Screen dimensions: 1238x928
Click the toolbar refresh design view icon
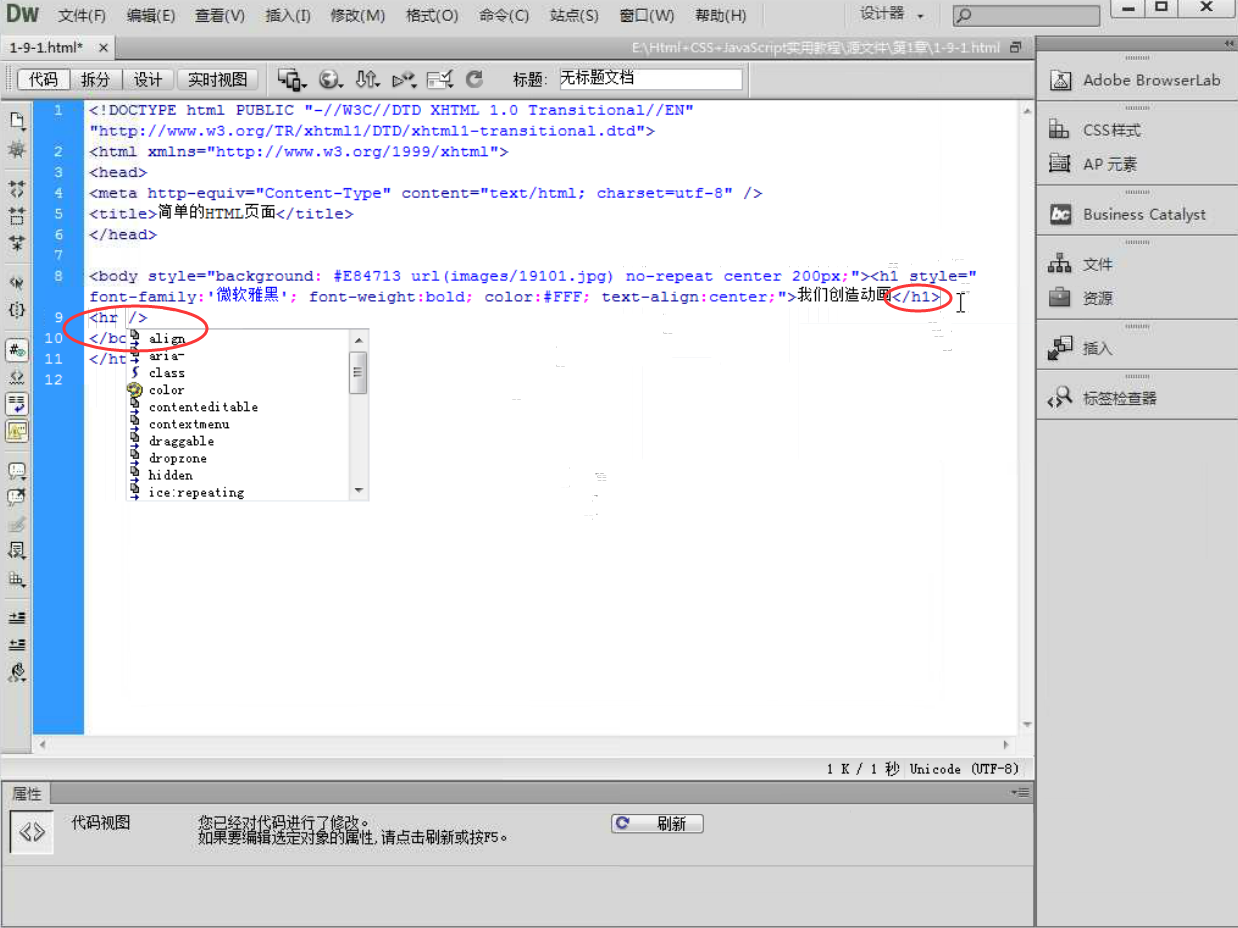point(474,79)
